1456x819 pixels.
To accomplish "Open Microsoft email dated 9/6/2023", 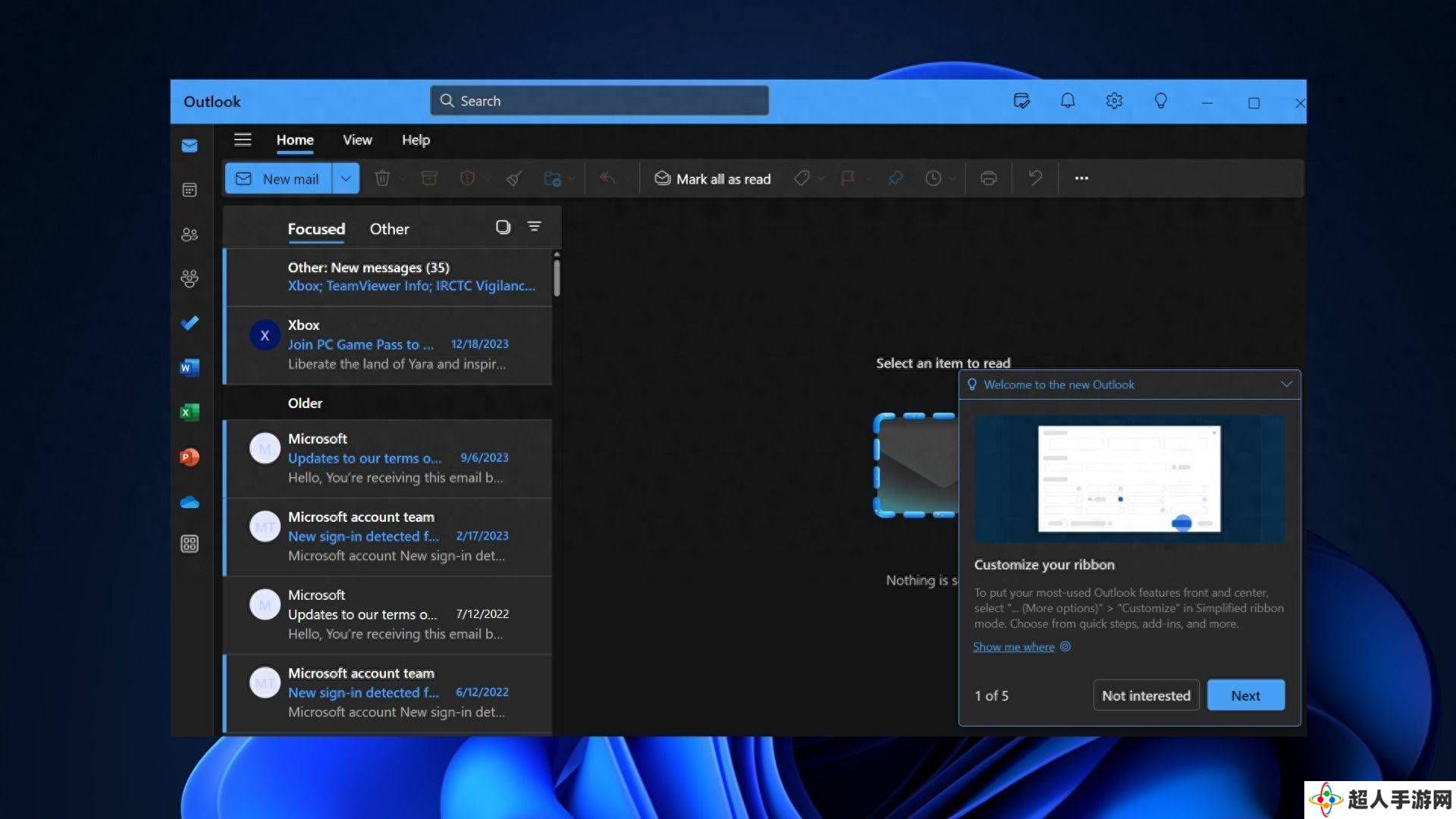I will 388,459.
